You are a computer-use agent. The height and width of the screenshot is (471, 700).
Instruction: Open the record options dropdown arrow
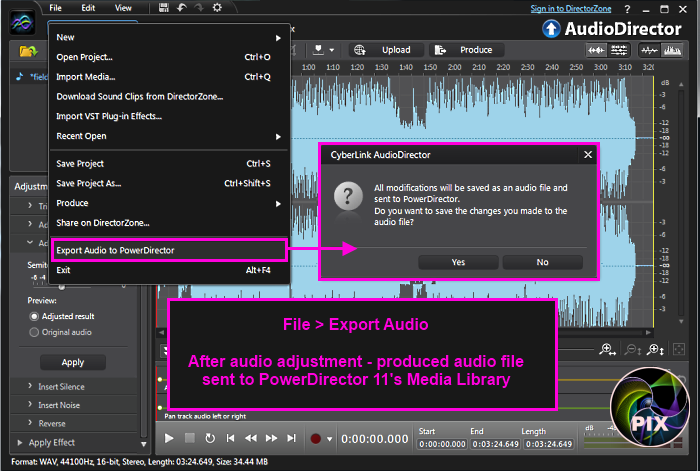[329, 439]
